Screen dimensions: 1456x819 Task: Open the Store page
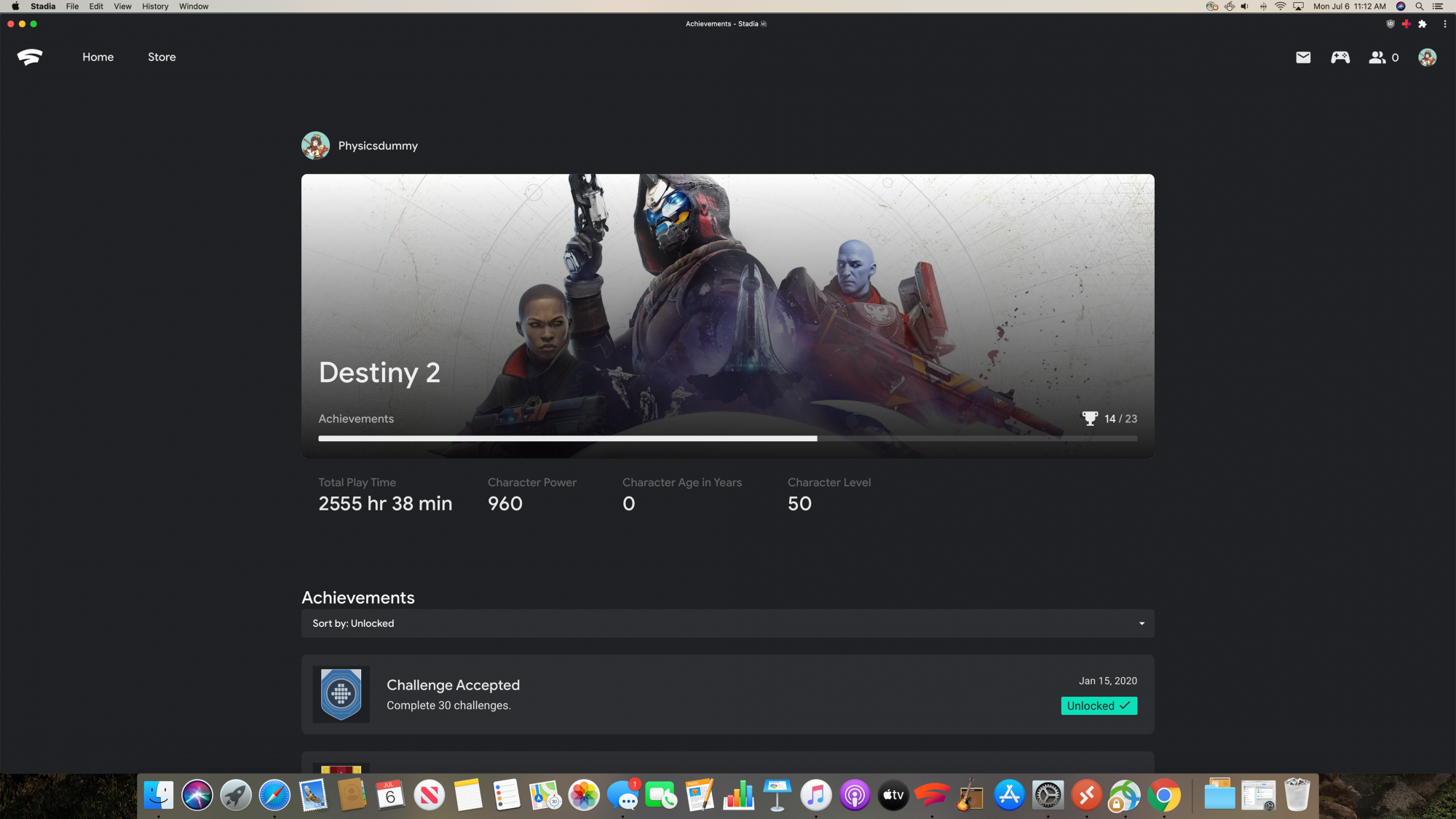(162, 57)
